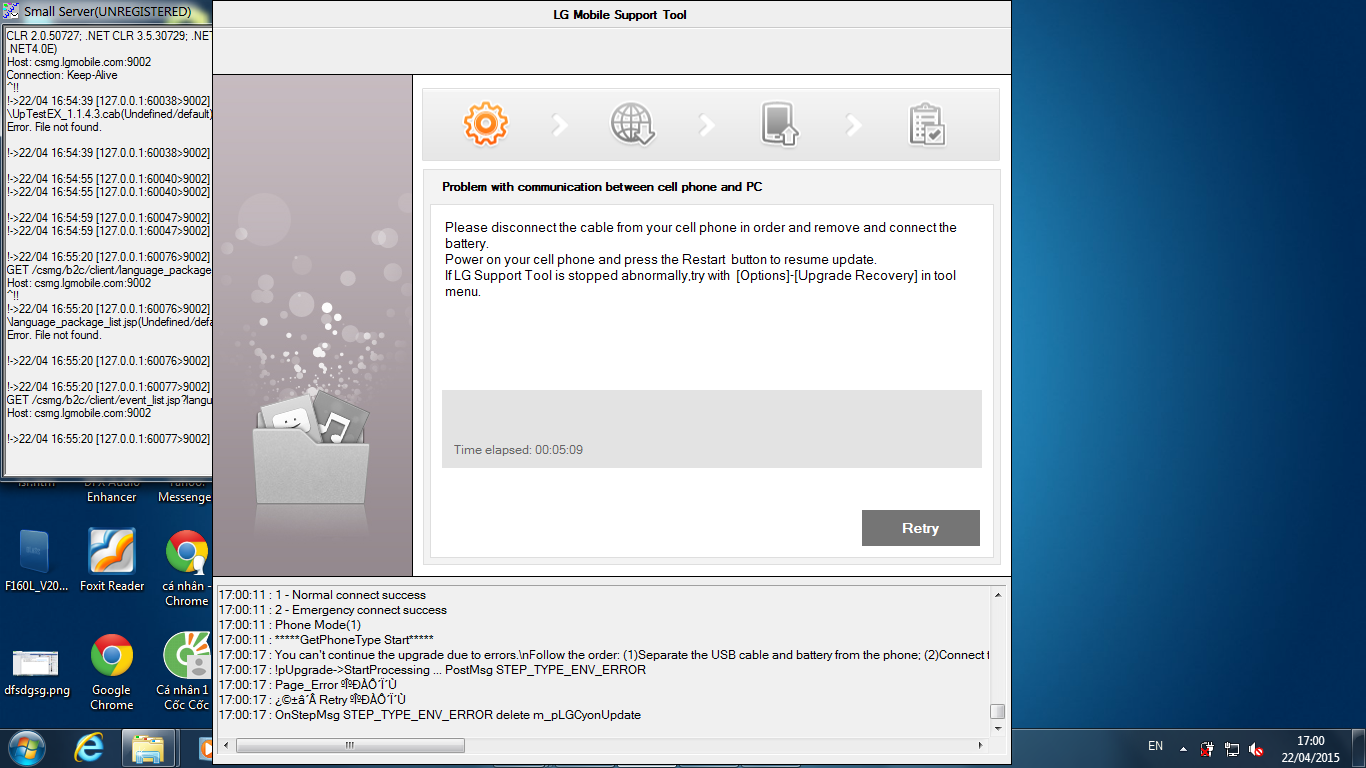Show hidden tray icons arrow

(1184, 748)
